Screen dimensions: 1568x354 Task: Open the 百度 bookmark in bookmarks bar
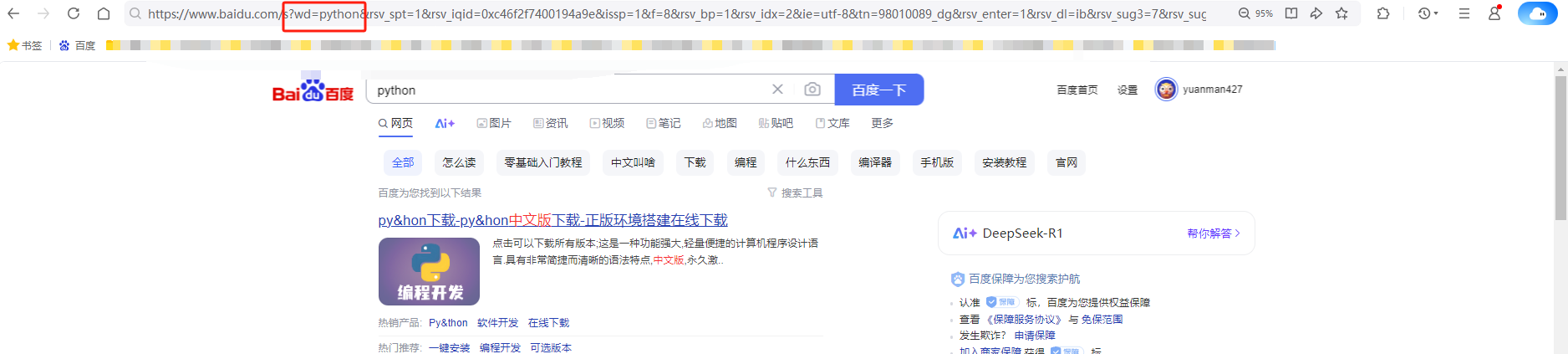click(x=77, y=45)
